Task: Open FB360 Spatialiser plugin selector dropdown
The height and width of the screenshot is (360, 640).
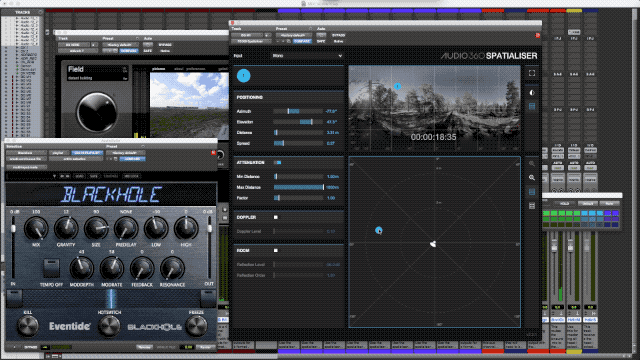Action: coord(251,41)
